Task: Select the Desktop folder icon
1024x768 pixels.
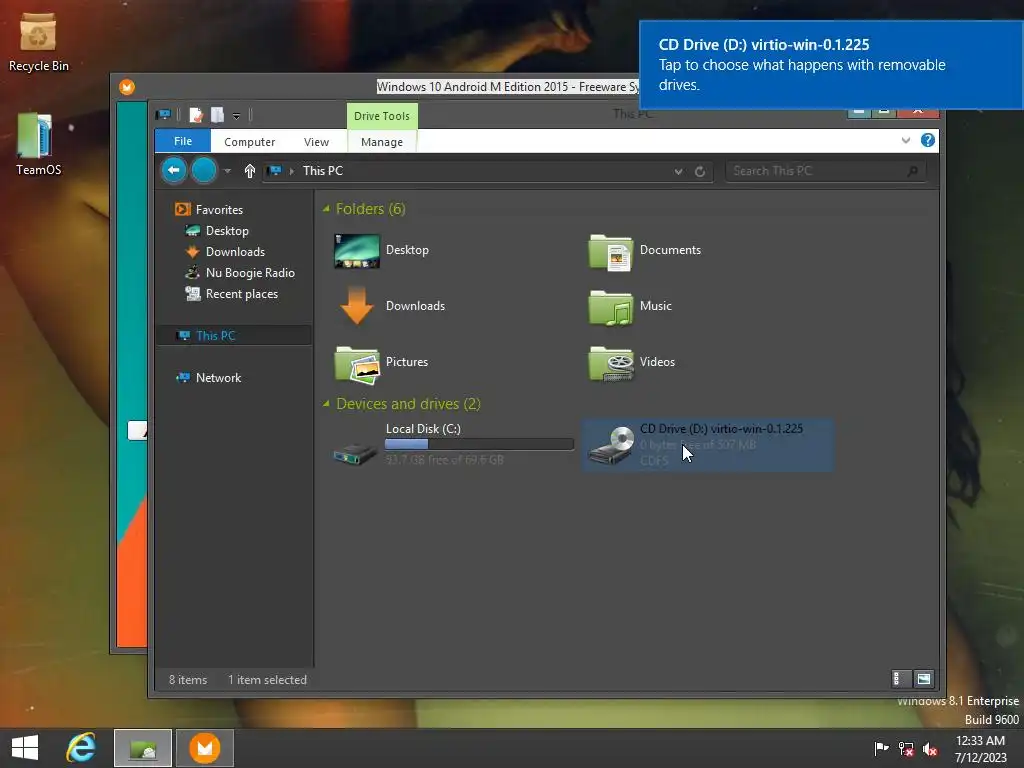Action: 357,251
